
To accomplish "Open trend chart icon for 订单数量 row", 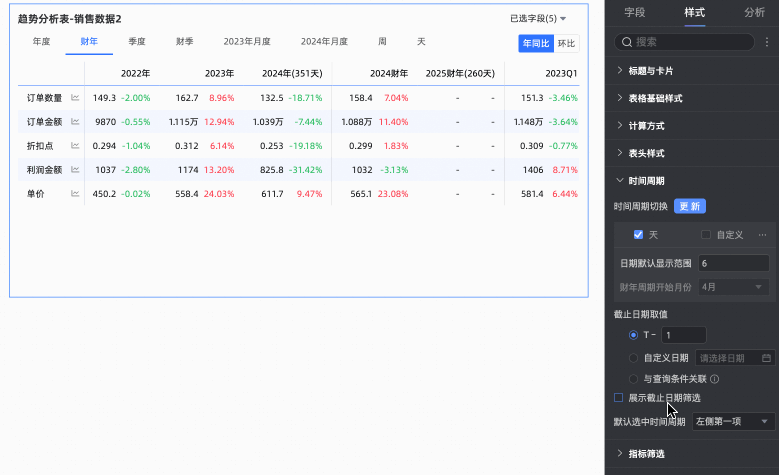I will point(75,98).
